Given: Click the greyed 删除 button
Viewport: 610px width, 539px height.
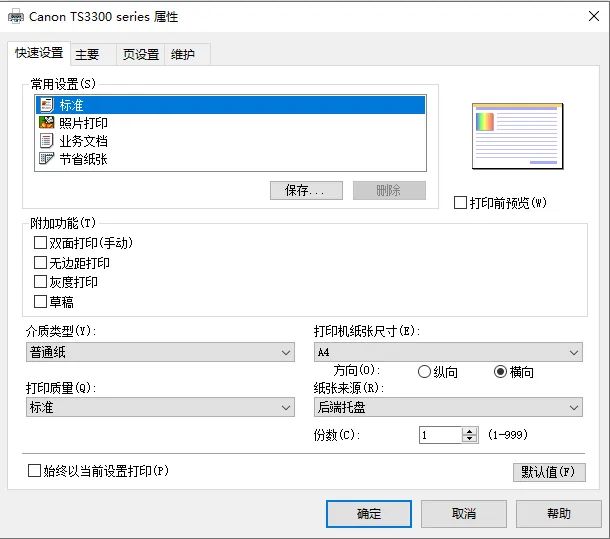Looking at the screenshot, I should click(x=389, y=190).
